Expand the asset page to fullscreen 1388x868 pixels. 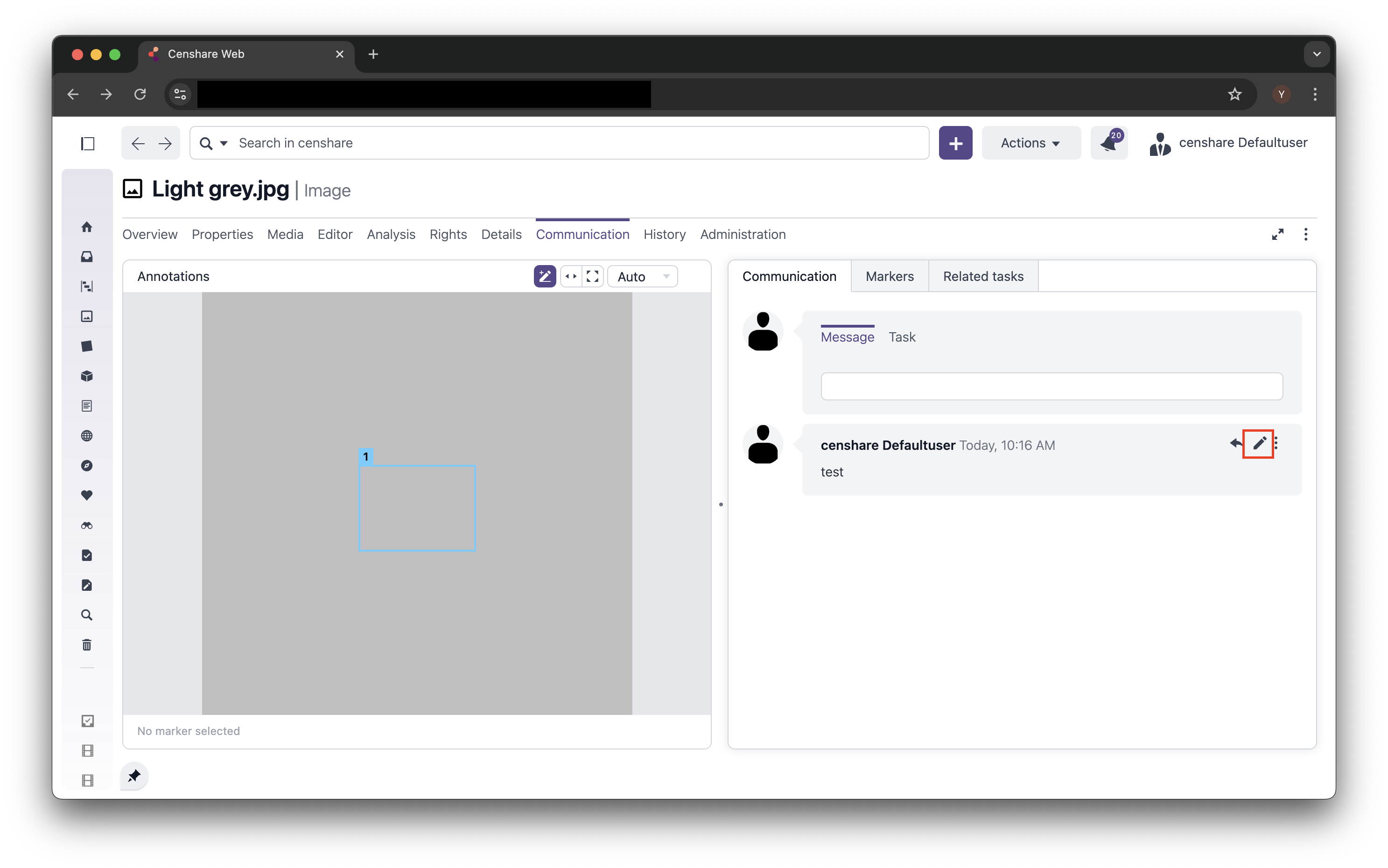1278,234
